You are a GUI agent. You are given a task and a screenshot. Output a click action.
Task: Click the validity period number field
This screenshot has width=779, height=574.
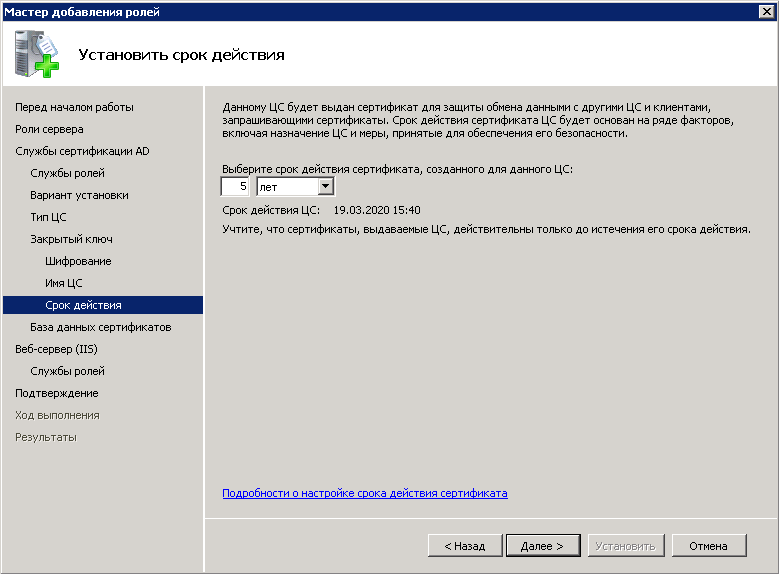(x=235, y=186)
